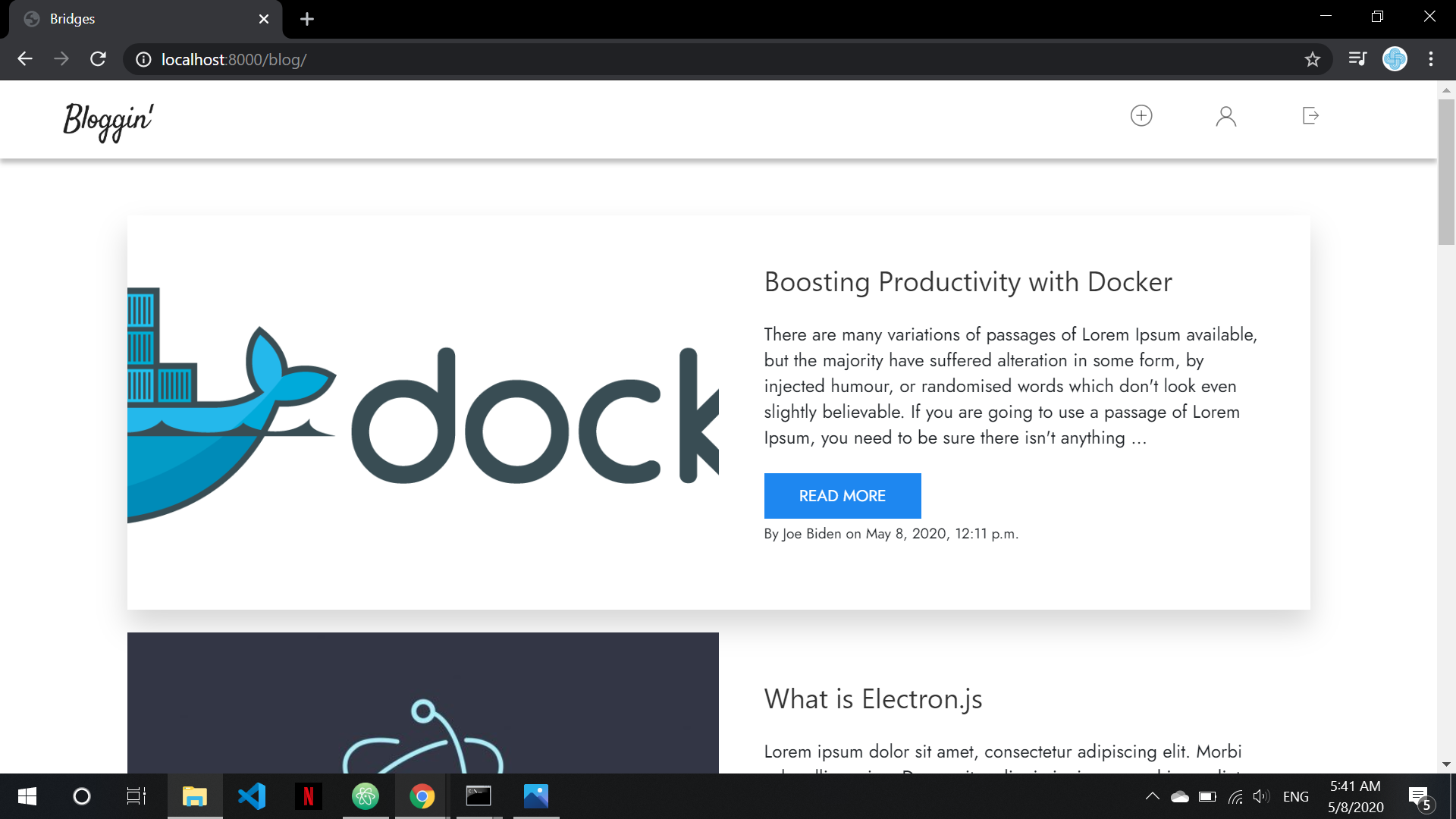Open Chrome media control icon
This screenshot has height=819, width=1456.
tap(1357, 58)
